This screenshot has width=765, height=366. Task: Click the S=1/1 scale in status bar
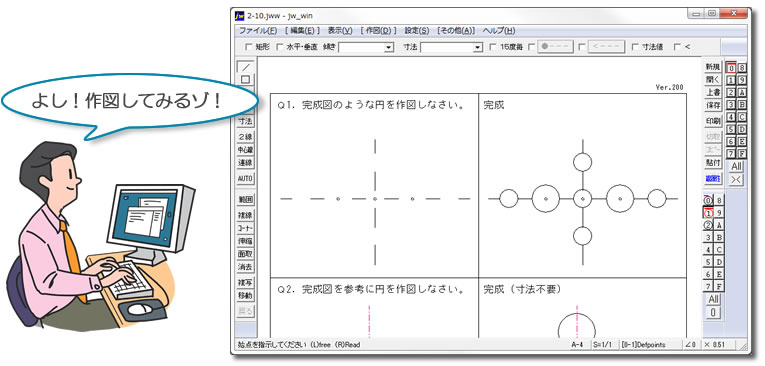pos(604,345)
